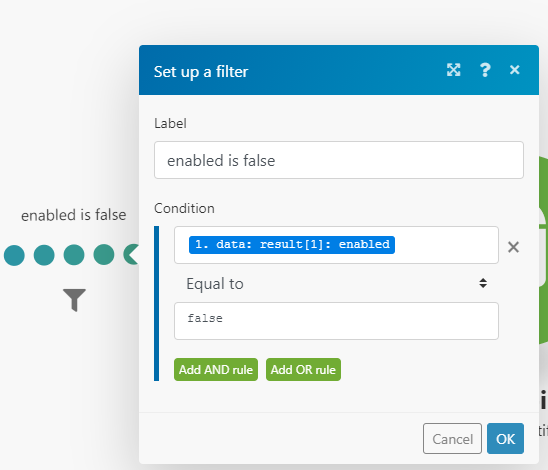Add an OR rule to the condition
Image resolution: width=548 pixels, height=470 pixels.
[x=303, y=369]
